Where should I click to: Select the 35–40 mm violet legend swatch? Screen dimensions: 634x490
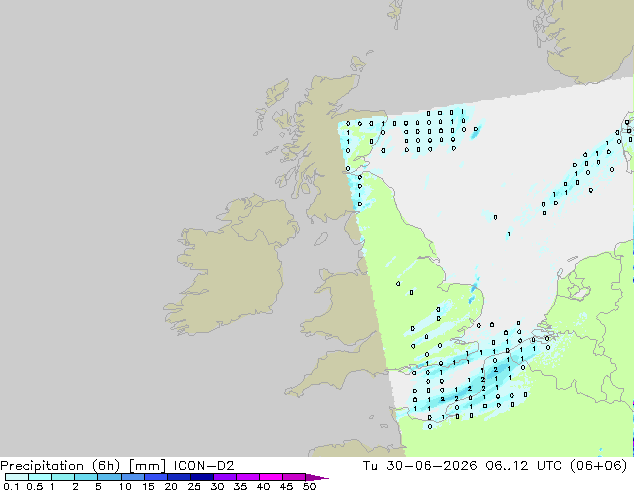click(247, 477)
